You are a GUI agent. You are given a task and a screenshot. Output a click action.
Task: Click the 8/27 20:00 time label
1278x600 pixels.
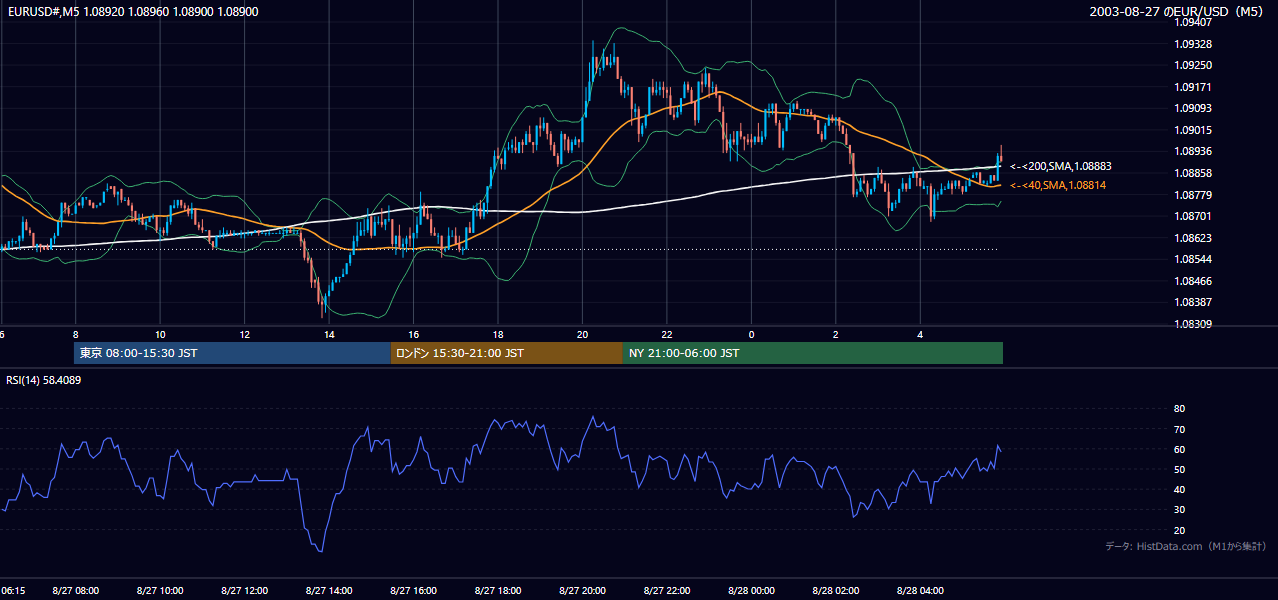582,591
